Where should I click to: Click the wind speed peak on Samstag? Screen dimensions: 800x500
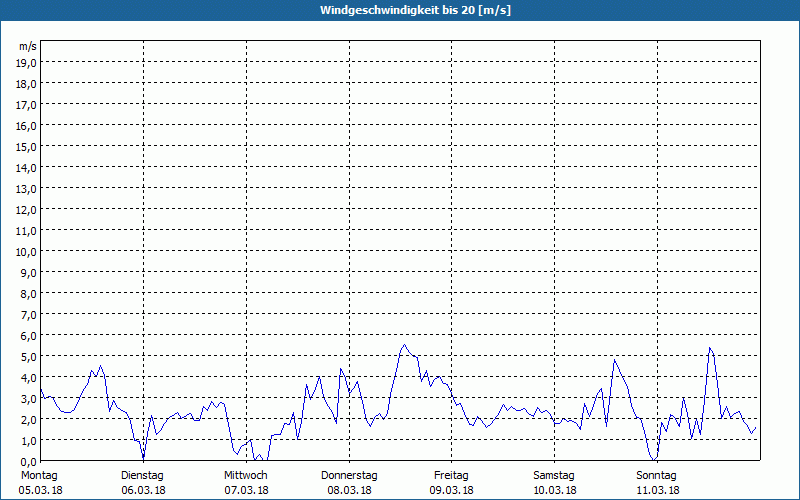point(615,360)
